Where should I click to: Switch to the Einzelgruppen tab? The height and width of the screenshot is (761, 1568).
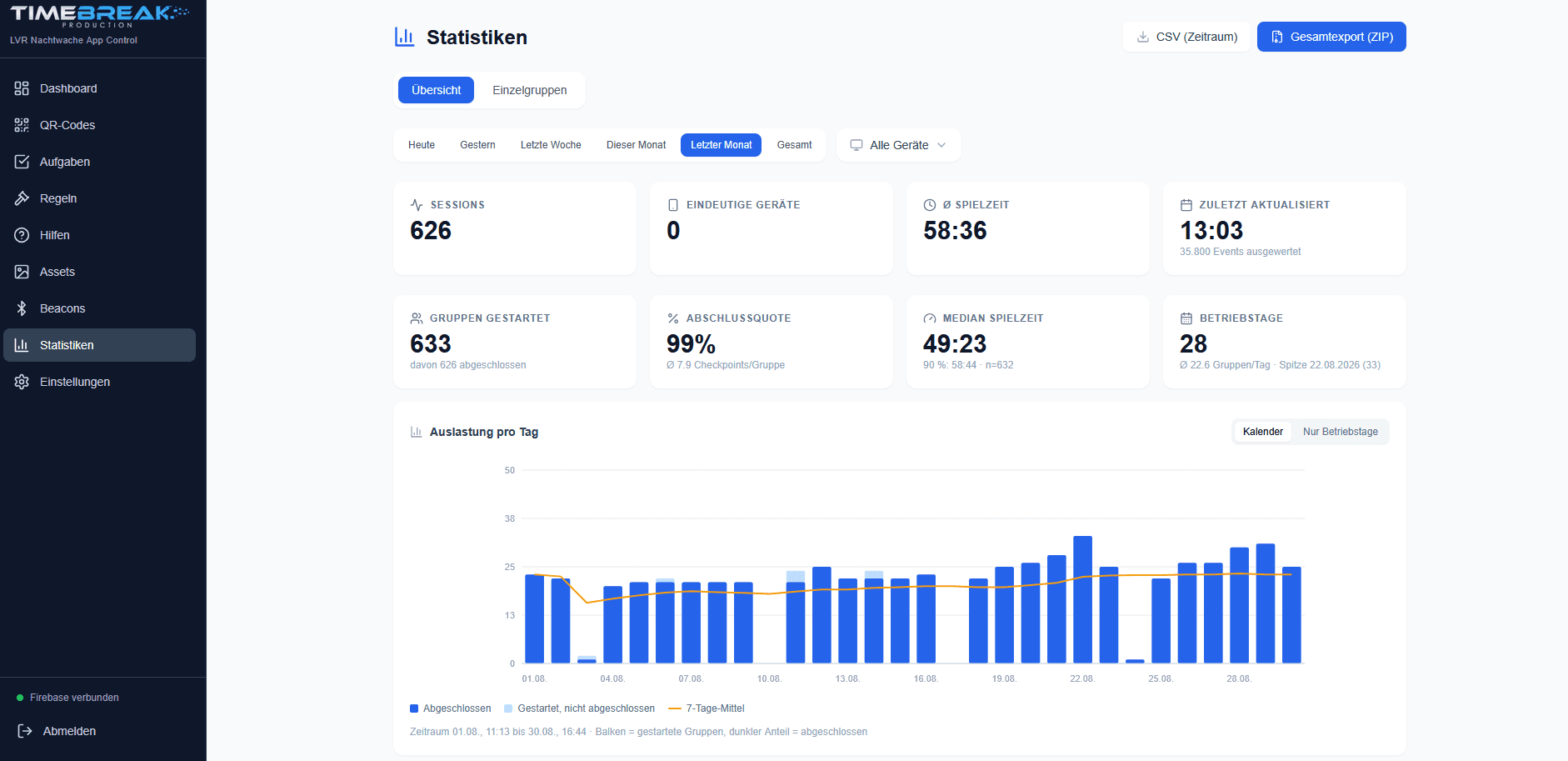[529, 90]
